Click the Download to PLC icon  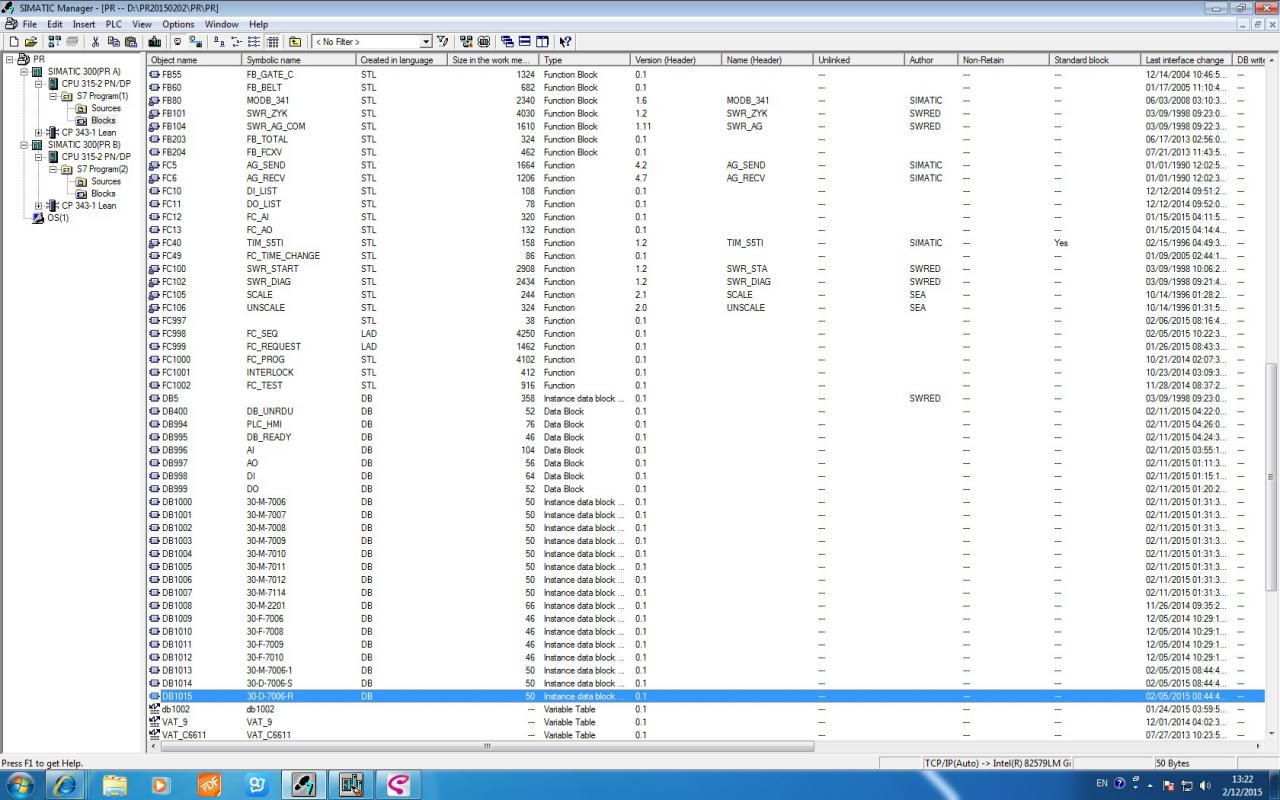pyautogui.click(x=155, y=42)
